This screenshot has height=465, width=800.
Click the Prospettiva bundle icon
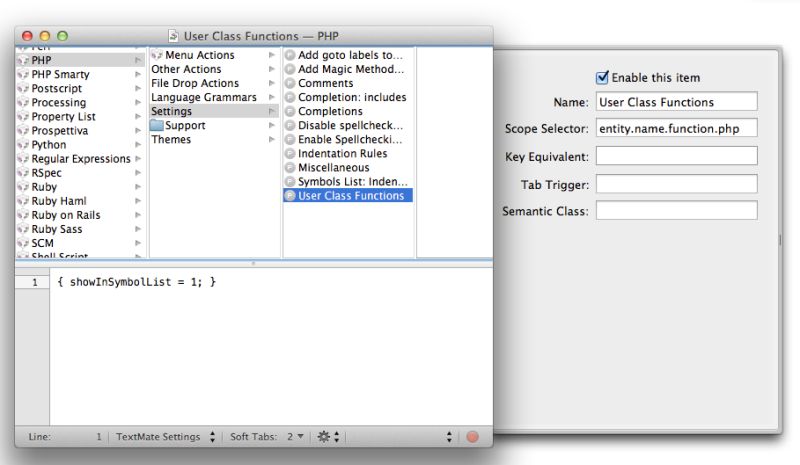23,131
